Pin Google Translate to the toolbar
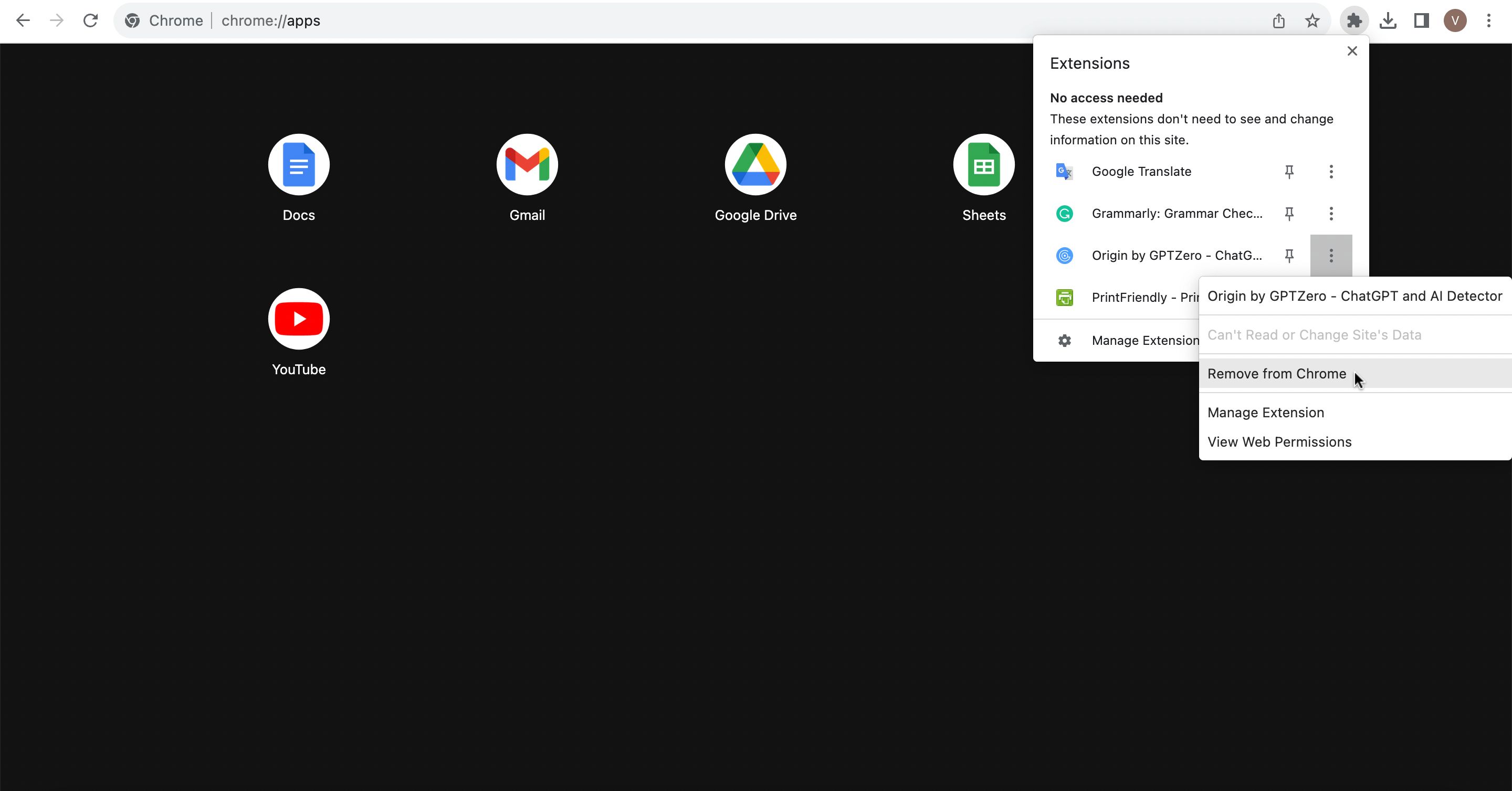The width and height of the screenshot is (1512, 791). click(1289, 171)
